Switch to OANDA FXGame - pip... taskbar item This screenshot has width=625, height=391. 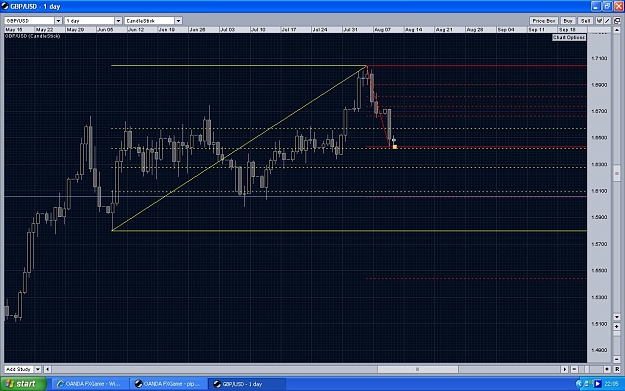click(169, 384)
